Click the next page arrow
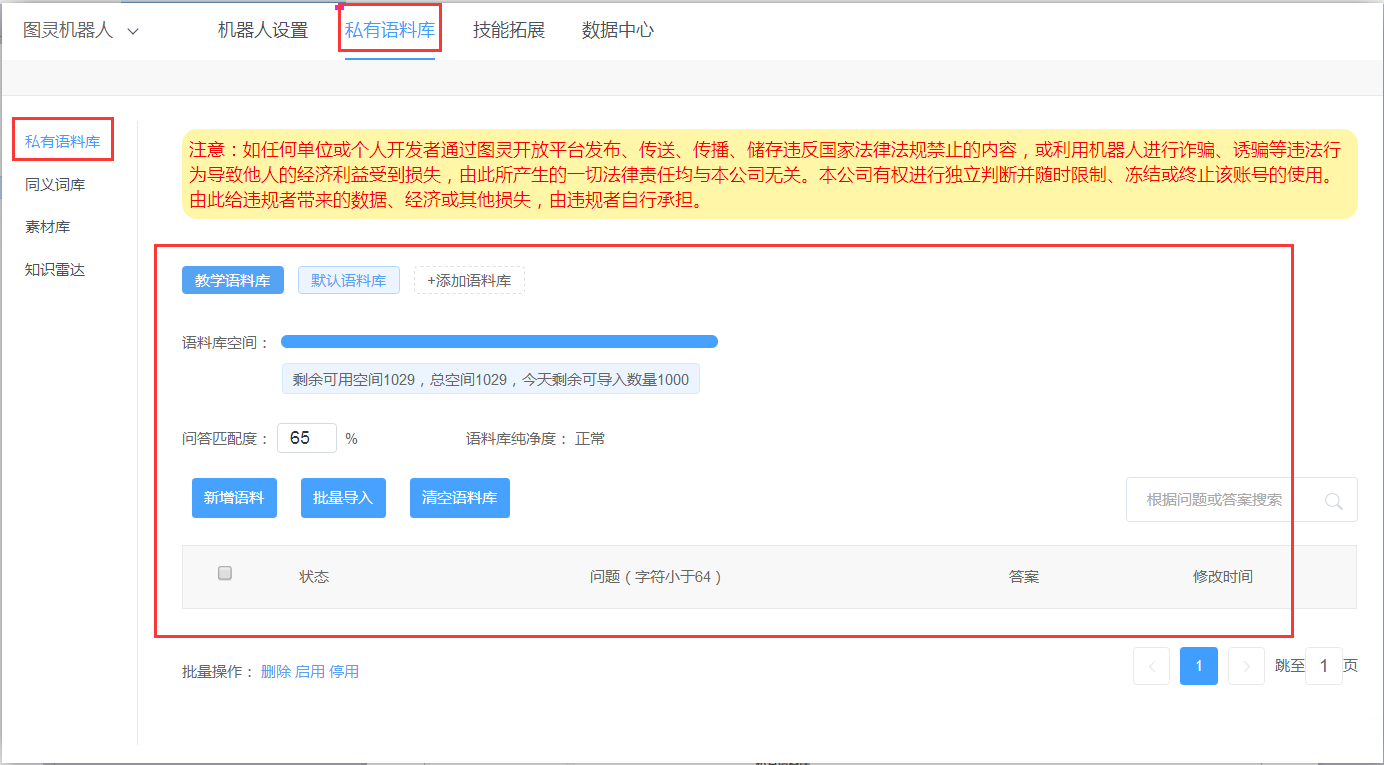 pos(1246,666)
